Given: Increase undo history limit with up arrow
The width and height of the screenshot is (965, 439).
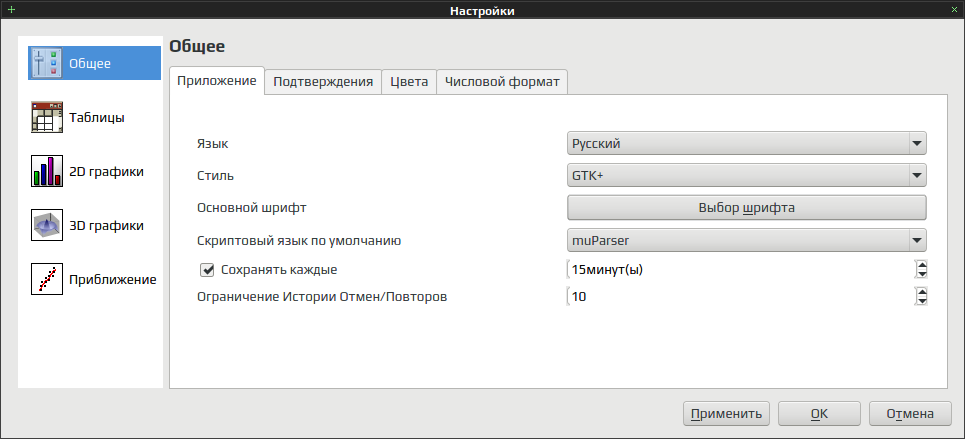Looking at the screenshot, I should (922, 292).
